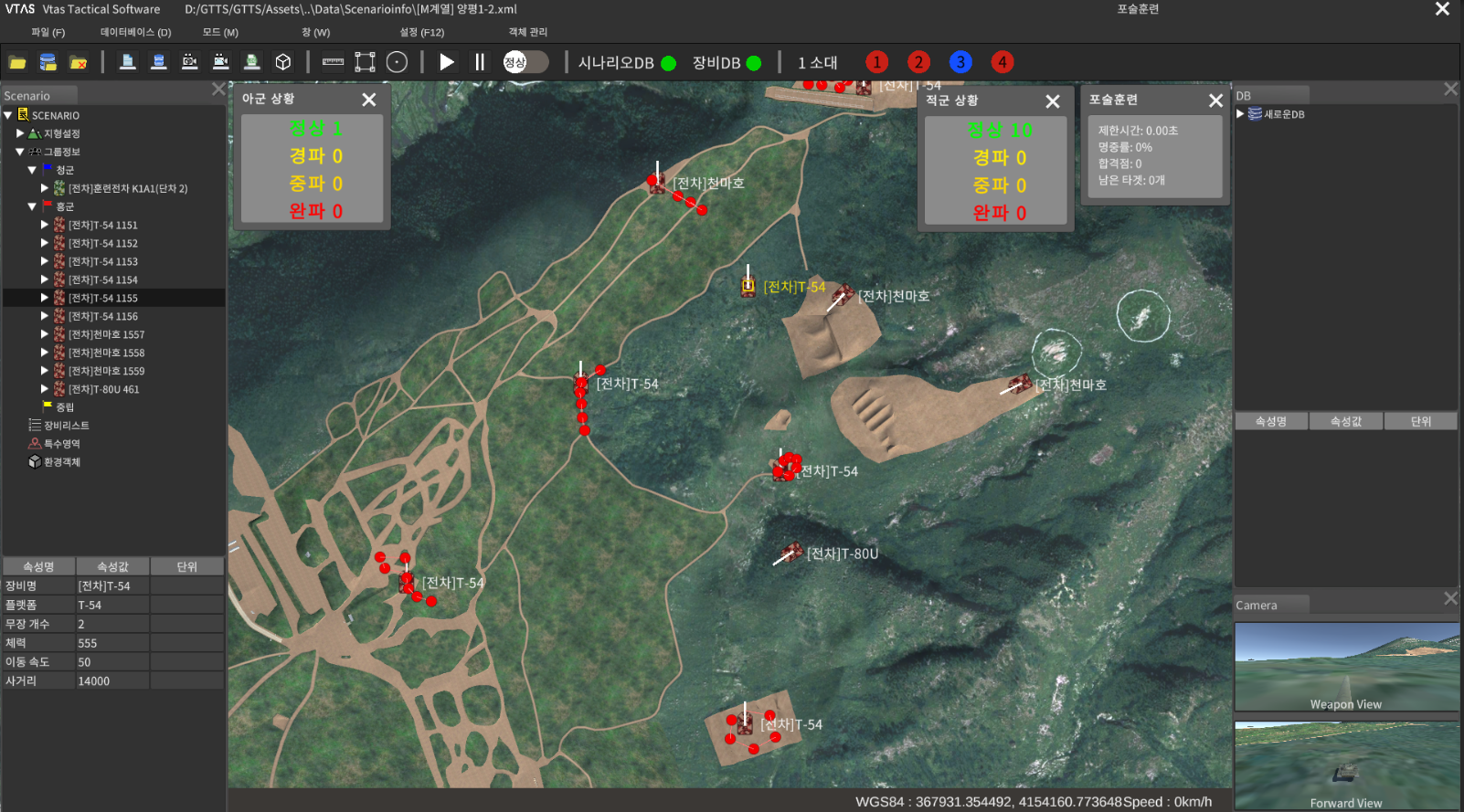Click the Weapon View camera thumbnail
1464x812 pixels.
click(x=1346, y=667)
